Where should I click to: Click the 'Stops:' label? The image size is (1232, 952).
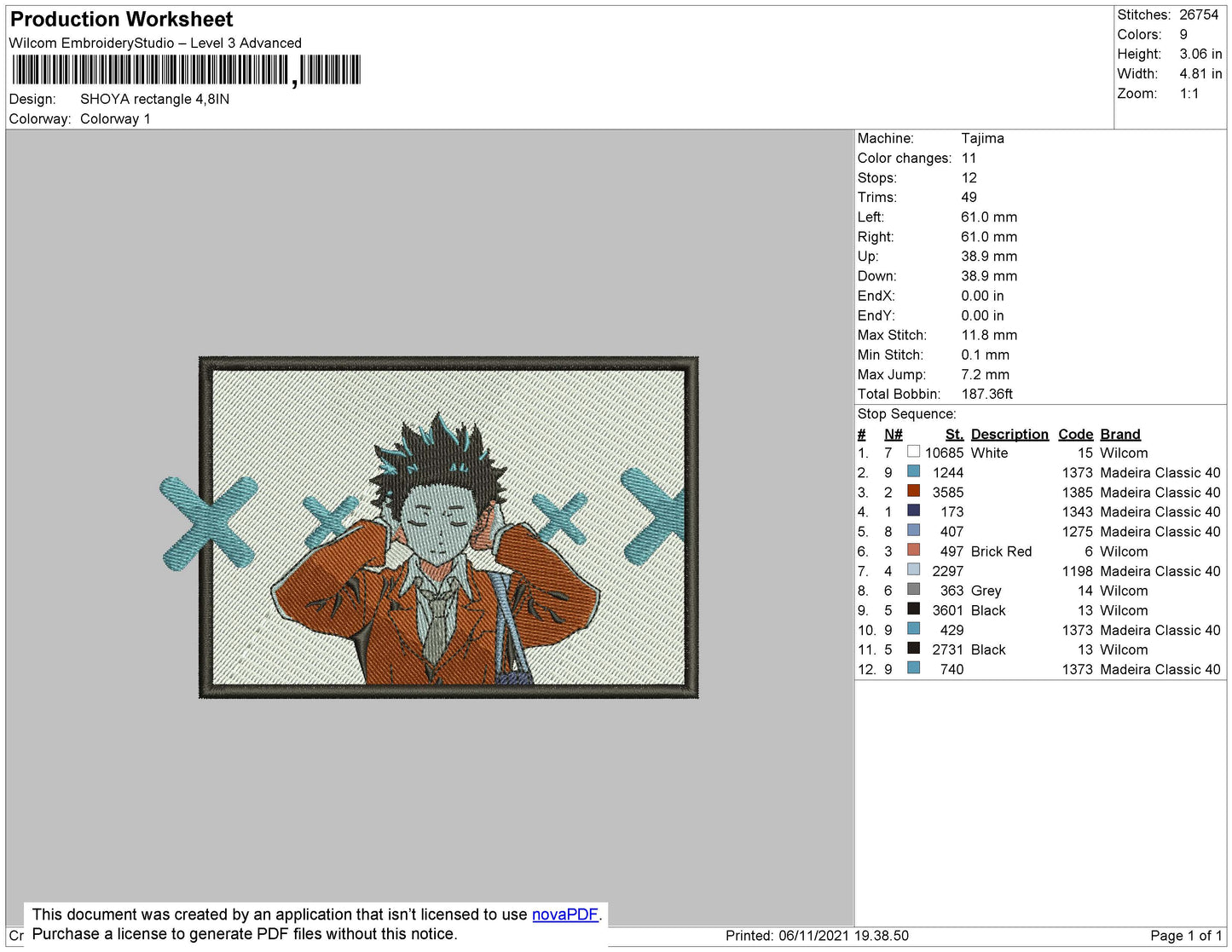877,177
